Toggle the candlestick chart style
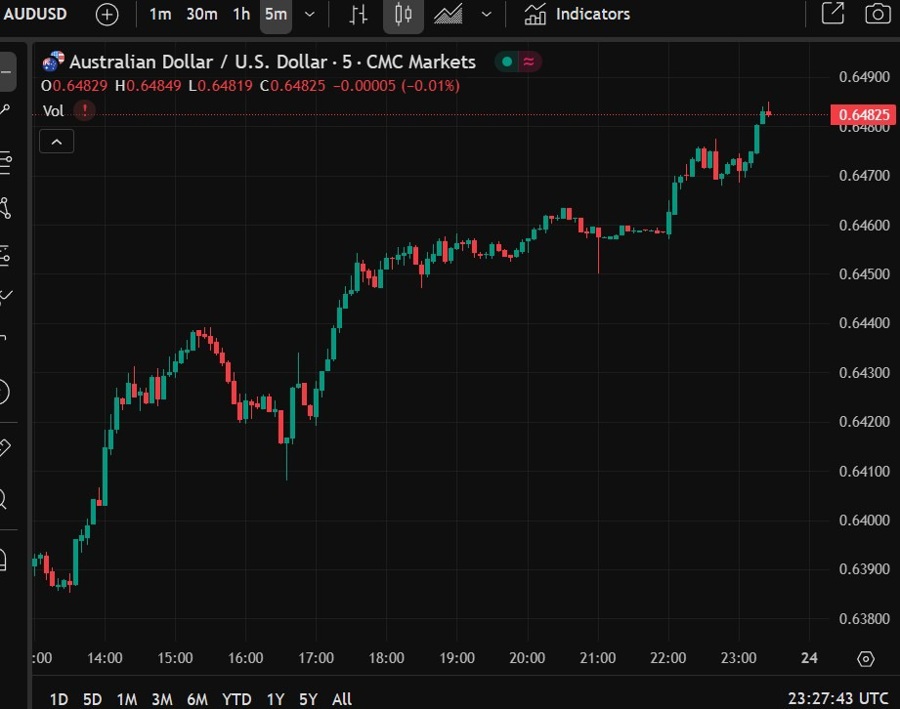 click(x=403, y=14)
